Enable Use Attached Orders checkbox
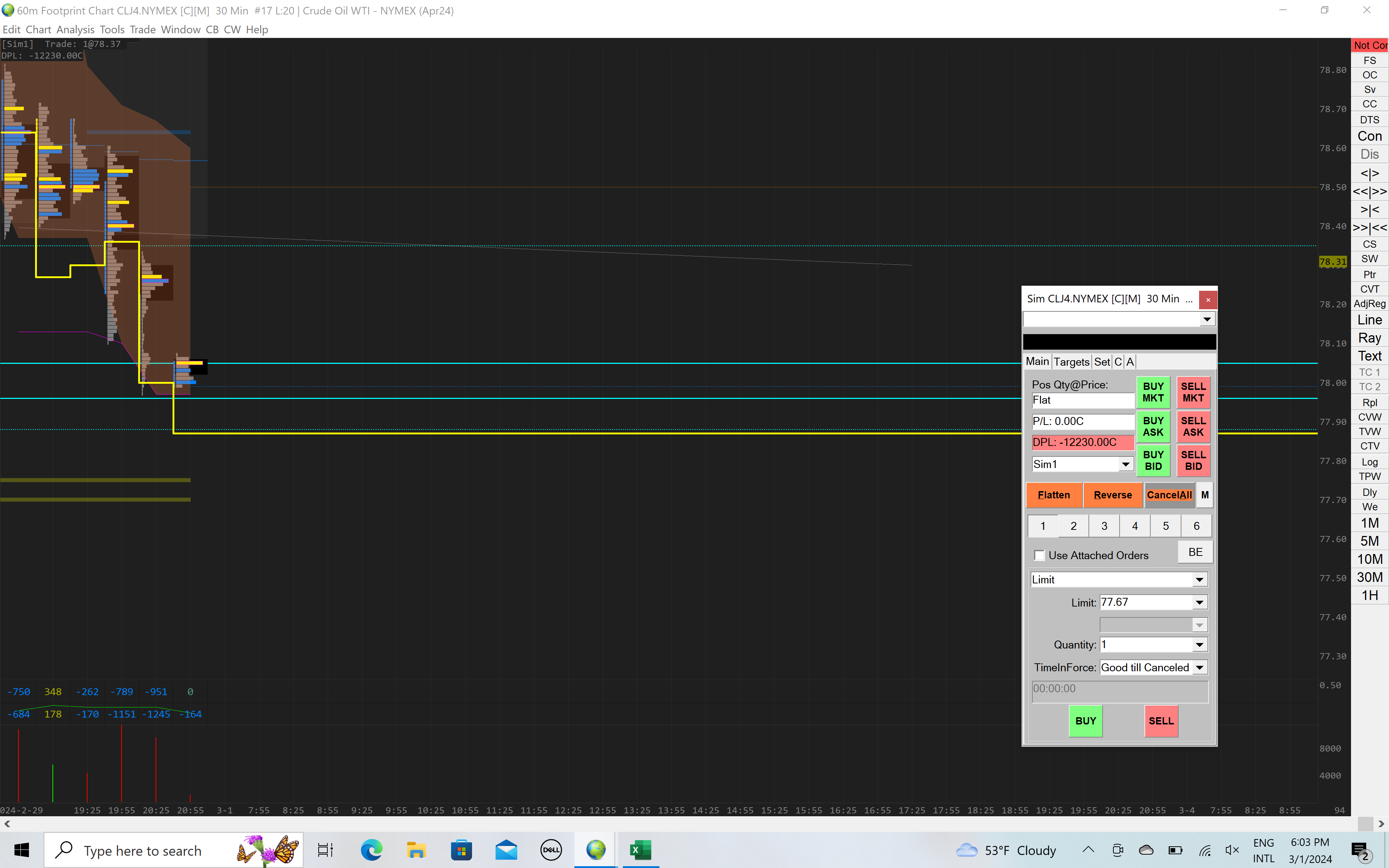Screen dimensions: 1389x868 tap(1039, 555)
